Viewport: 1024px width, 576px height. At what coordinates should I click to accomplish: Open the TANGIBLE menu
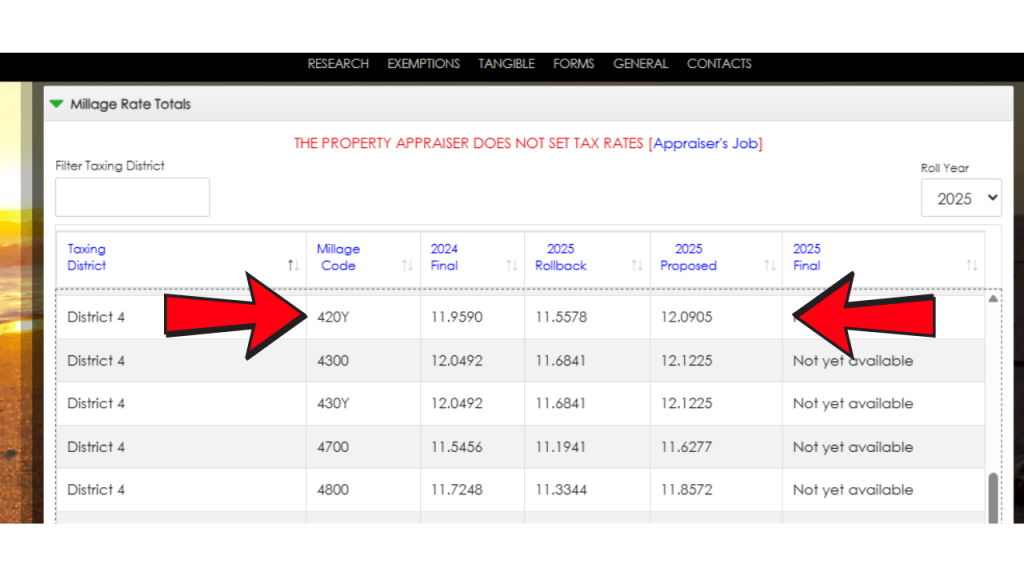point(507,64)
